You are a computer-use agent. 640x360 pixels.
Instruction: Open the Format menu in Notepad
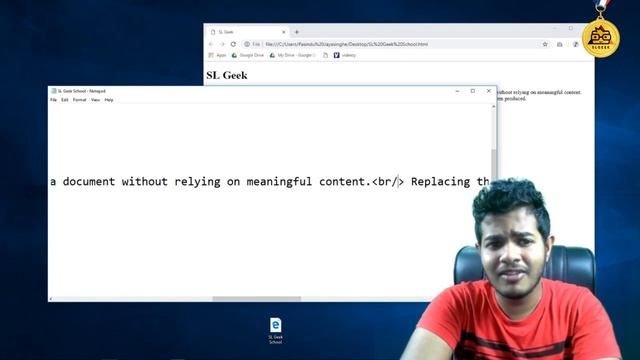80,100
